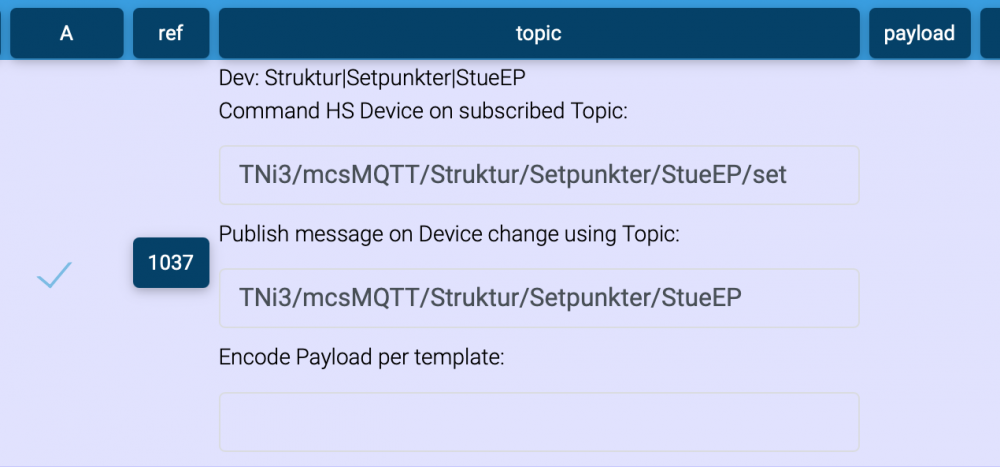The width and height of the screenshot is (1000, 467).
Task: Select the topic column header
Action: (539, 33)
